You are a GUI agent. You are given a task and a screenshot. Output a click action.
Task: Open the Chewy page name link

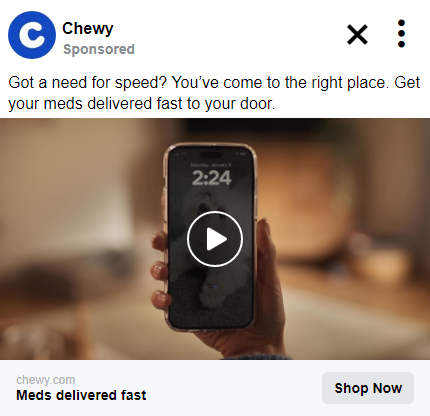tap(88, 29)
